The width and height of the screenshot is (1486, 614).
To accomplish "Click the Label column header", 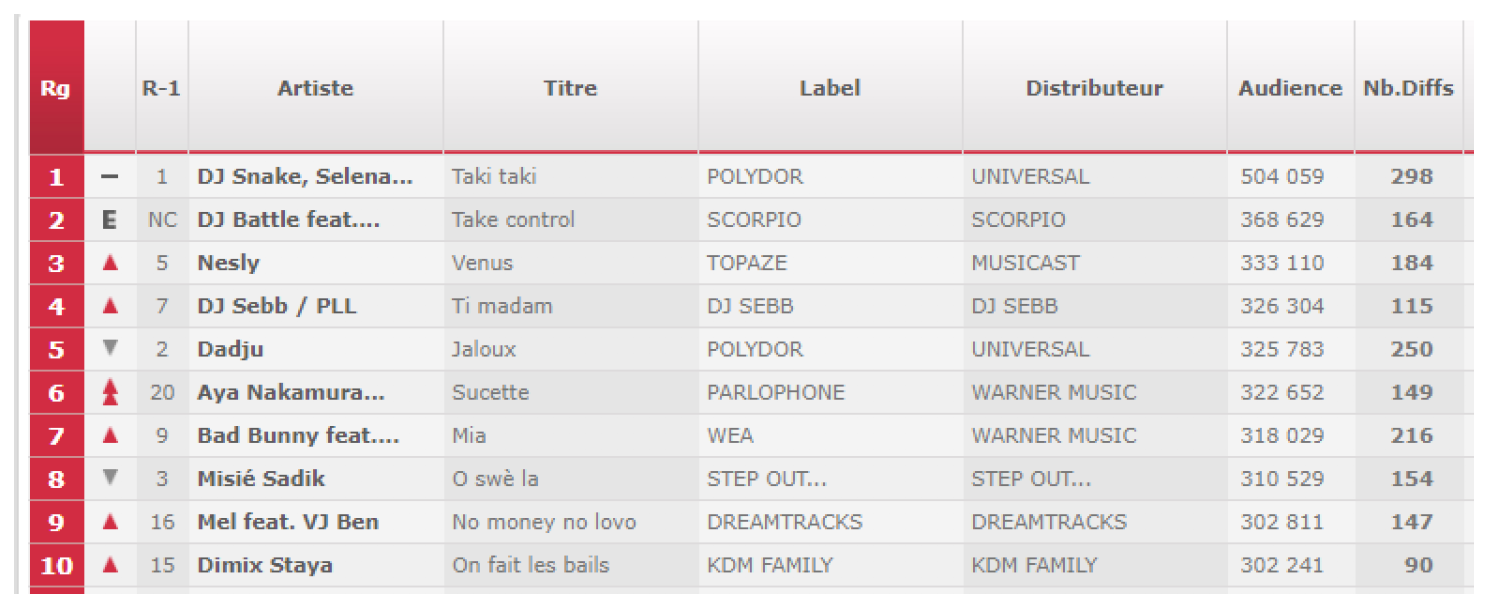I will [830, 88].
